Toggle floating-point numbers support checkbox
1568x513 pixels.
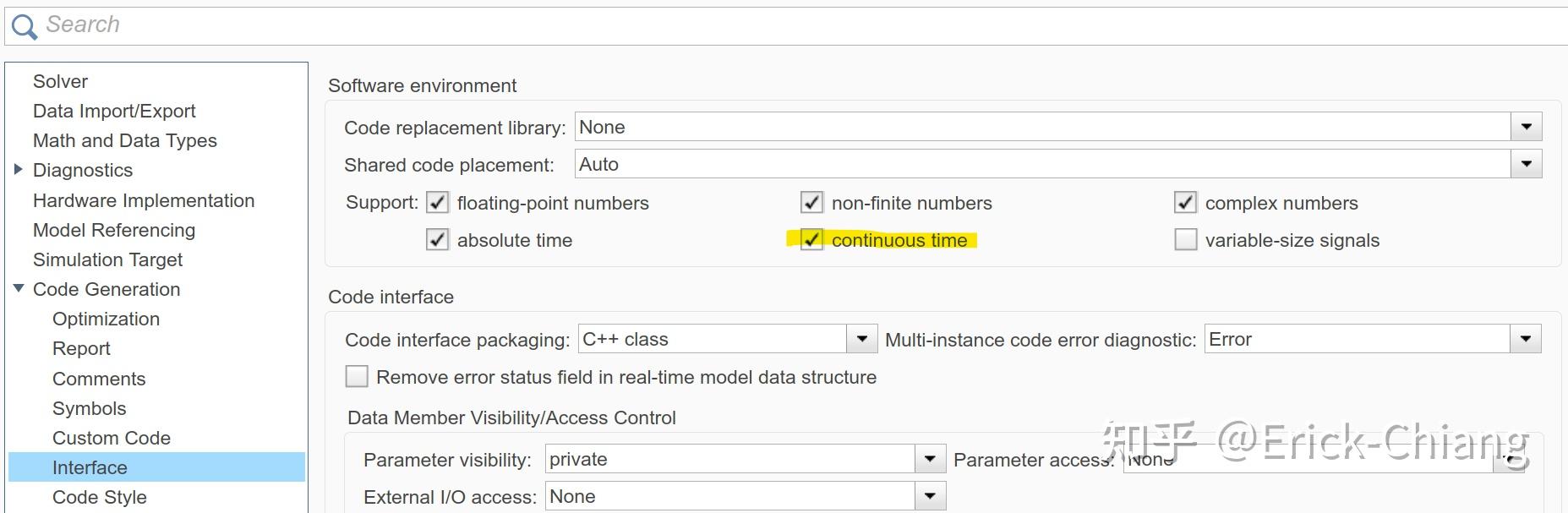437,203
